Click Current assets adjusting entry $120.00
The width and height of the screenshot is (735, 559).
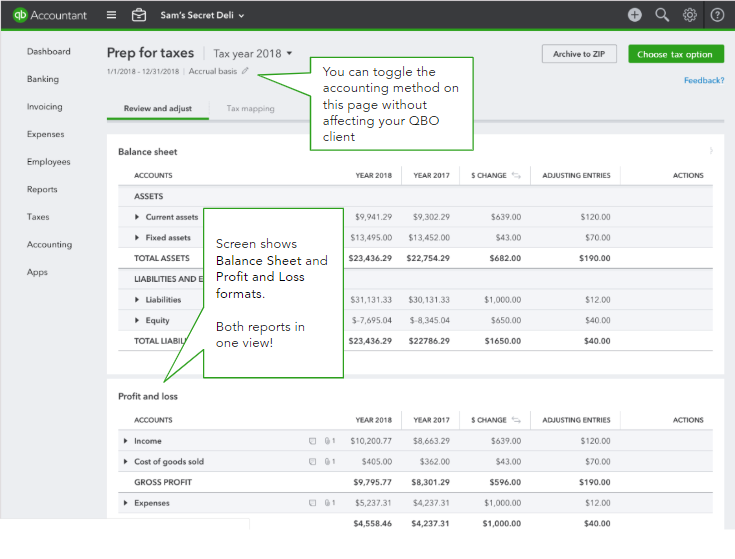coord(595,217)
